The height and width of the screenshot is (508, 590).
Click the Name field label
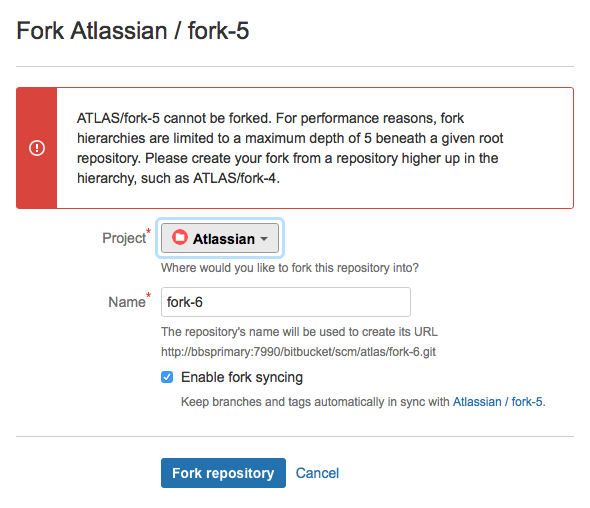coord(127,302)
